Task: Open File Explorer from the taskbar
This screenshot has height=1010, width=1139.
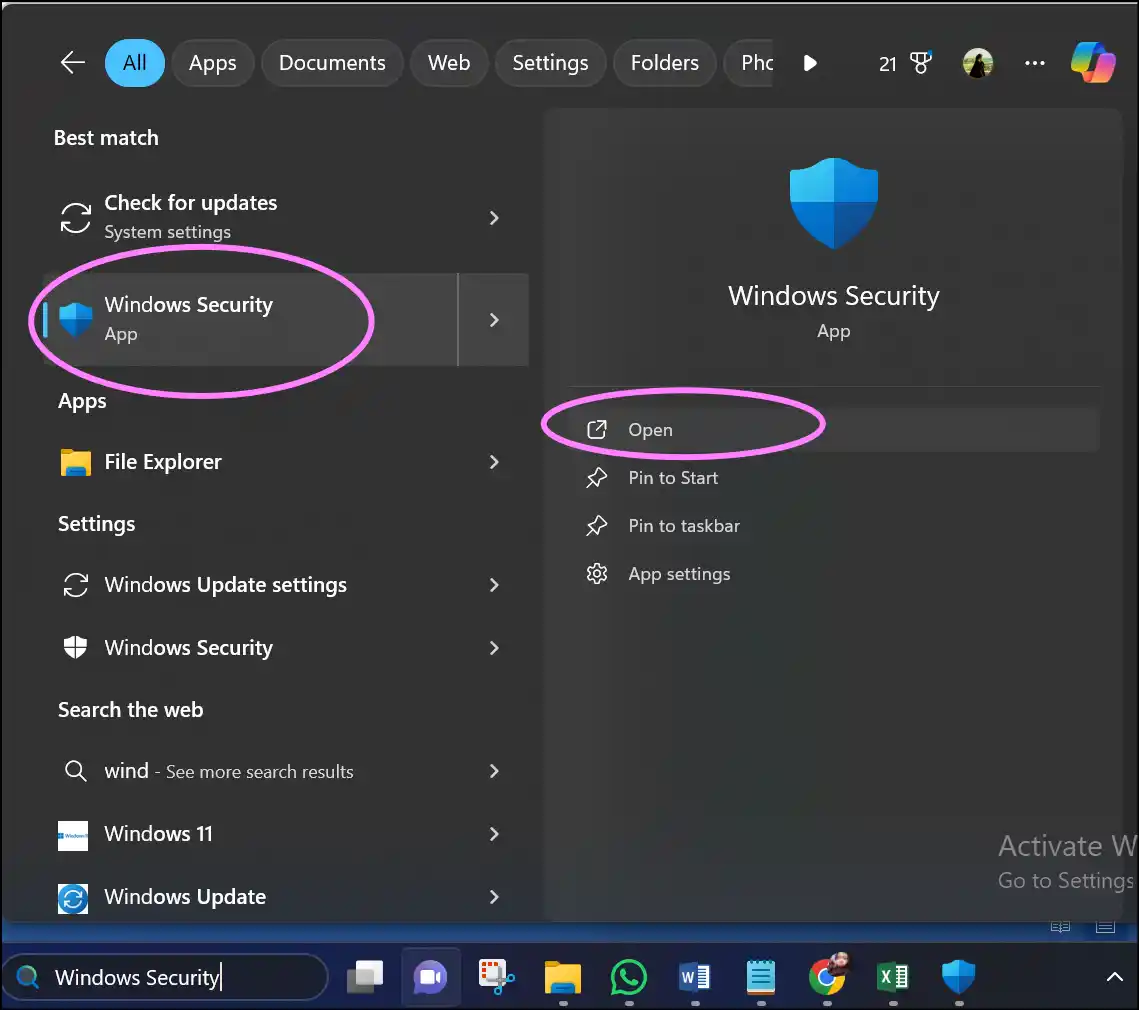Action: click(x=563, y=977)
